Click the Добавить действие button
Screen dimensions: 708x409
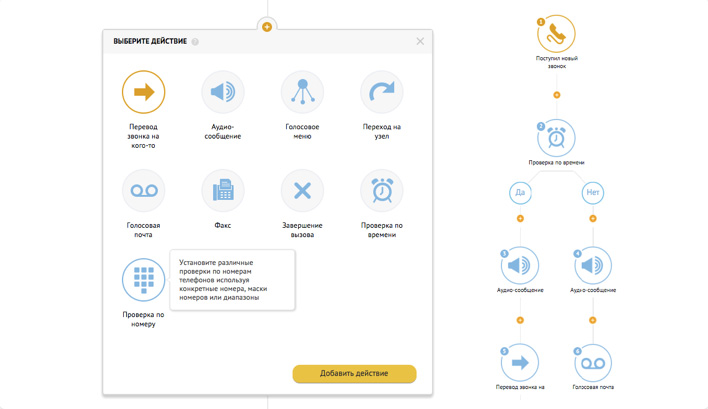coord(354,373)
